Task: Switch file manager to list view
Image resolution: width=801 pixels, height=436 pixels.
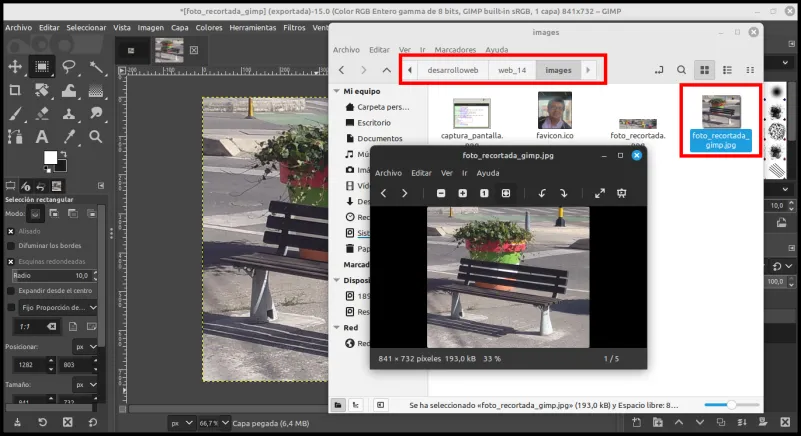Action: click(x=727, y=70)
